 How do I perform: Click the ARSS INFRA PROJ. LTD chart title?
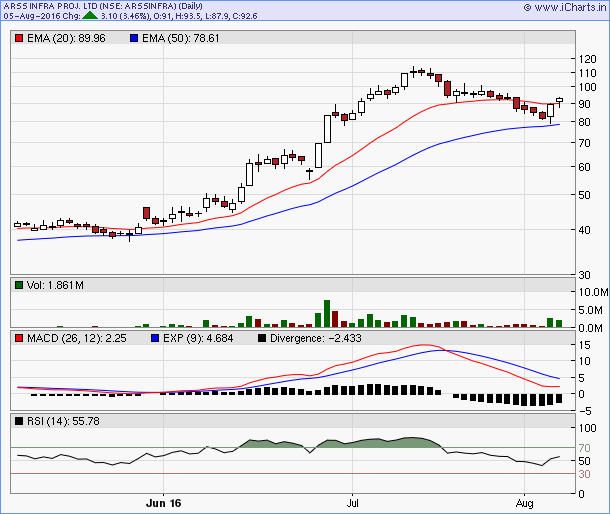(103, 6)
